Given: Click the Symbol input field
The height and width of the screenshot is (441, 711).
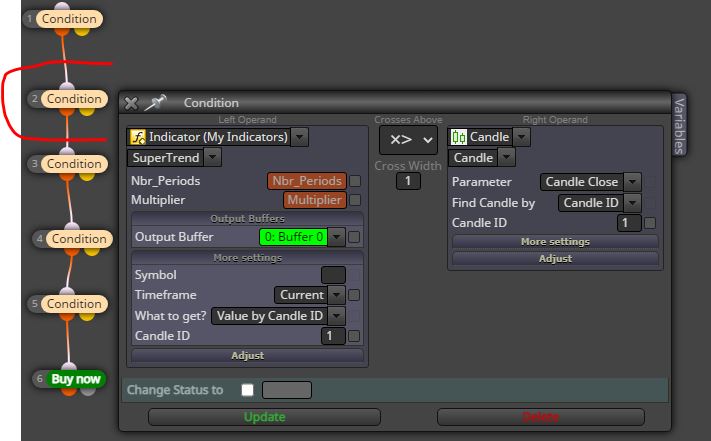Looking at the screenshot, I should [x=333, y=275].
